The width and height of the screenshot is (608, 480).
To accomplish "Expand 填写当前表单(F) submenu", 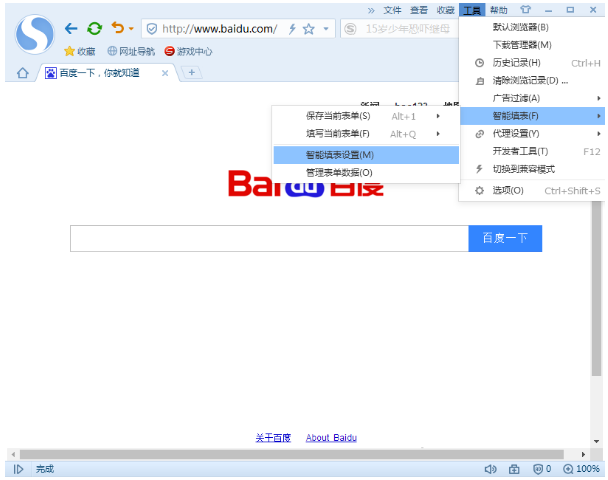I will point(366,134).
